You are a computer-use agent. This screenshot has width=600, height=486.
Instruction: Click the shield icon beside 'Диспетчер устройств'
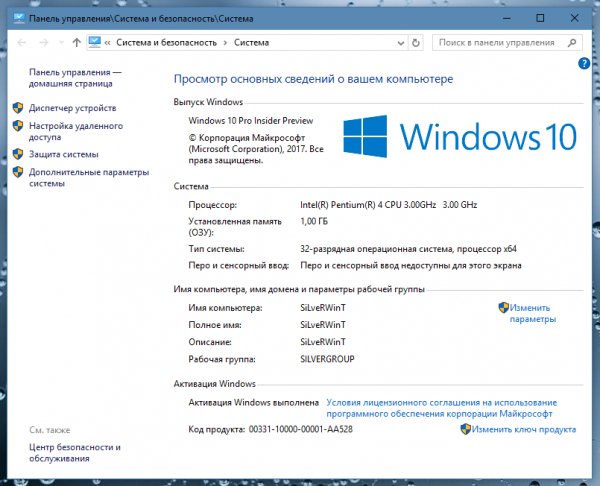click(18, 108)
